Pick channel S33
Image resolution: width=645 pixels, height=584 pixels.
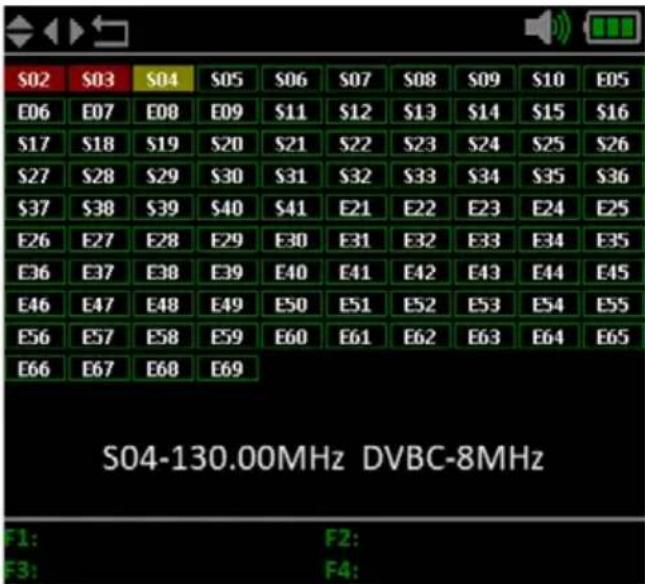tap(420, 176)
